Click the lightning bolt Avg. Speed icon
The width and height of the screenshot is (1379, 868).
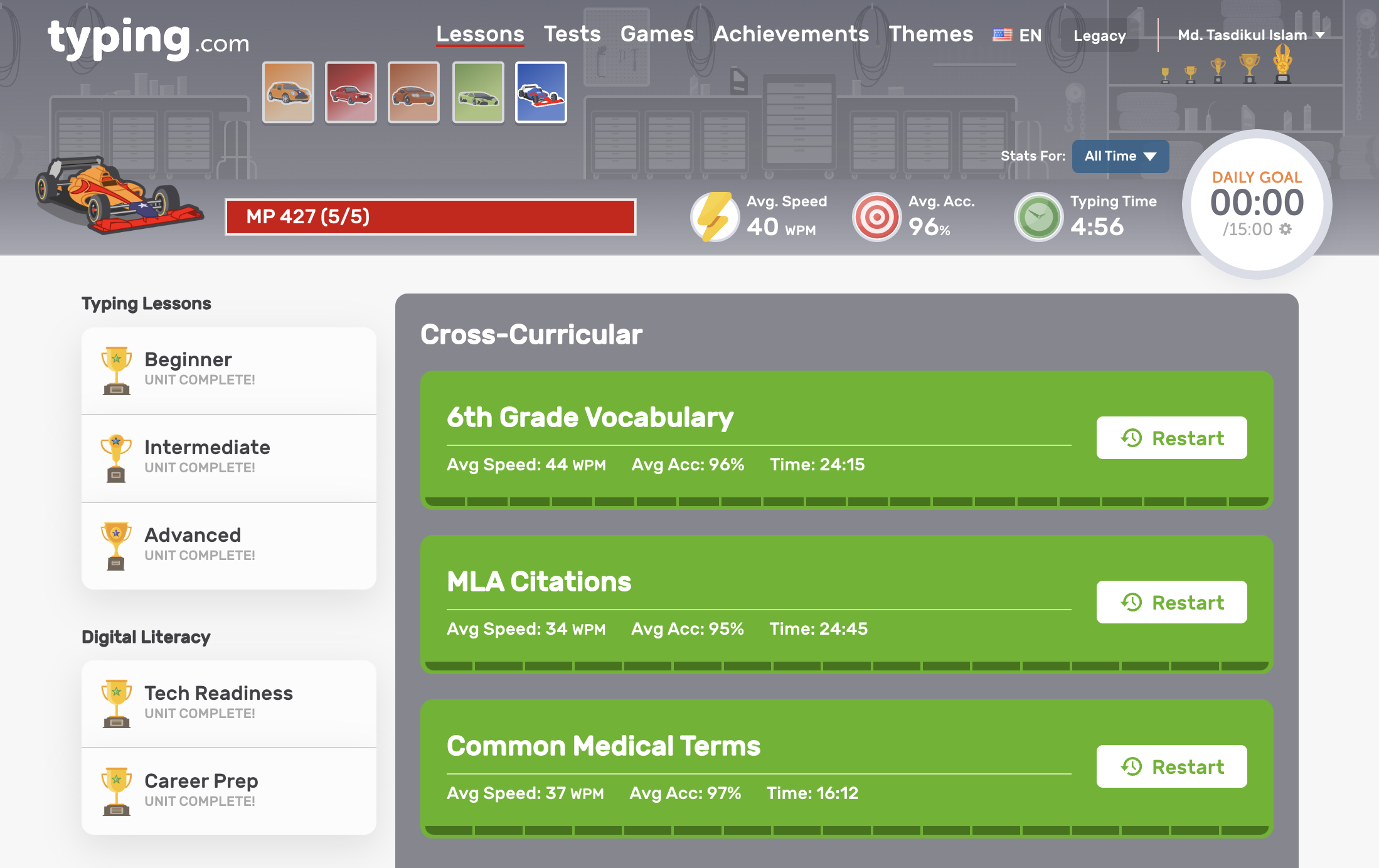pos(715,217)
